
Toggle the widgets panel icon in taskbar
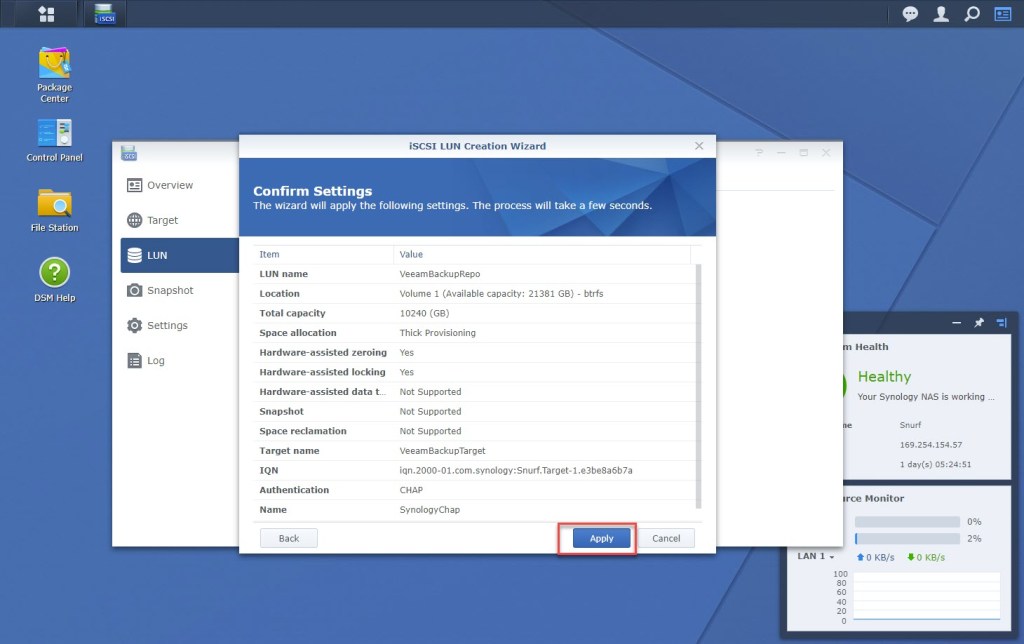1003,14
